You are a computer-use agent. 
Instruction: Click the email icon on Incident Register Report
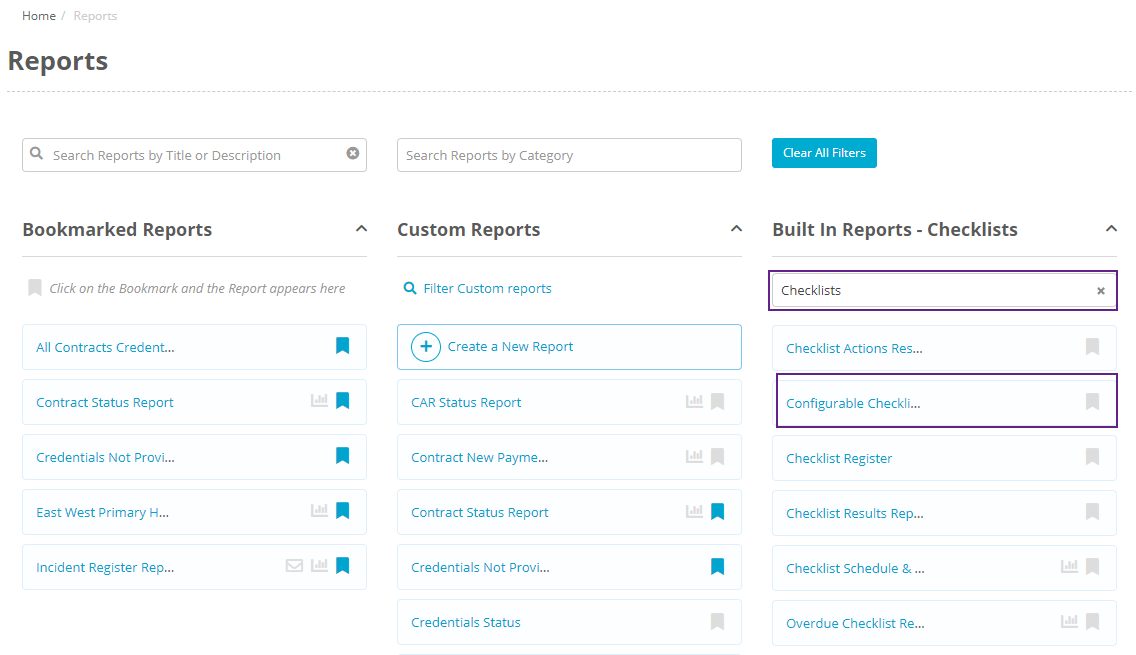coord(294,566)
